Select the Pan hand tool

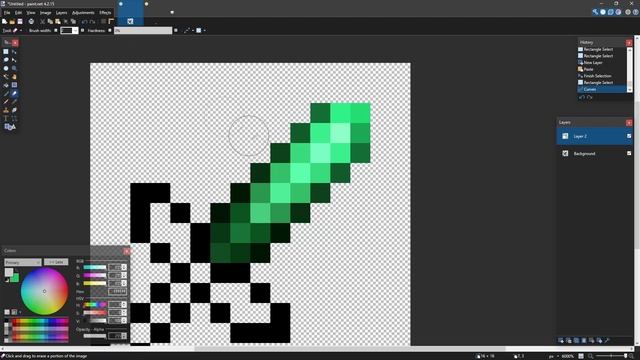point(14,77)
